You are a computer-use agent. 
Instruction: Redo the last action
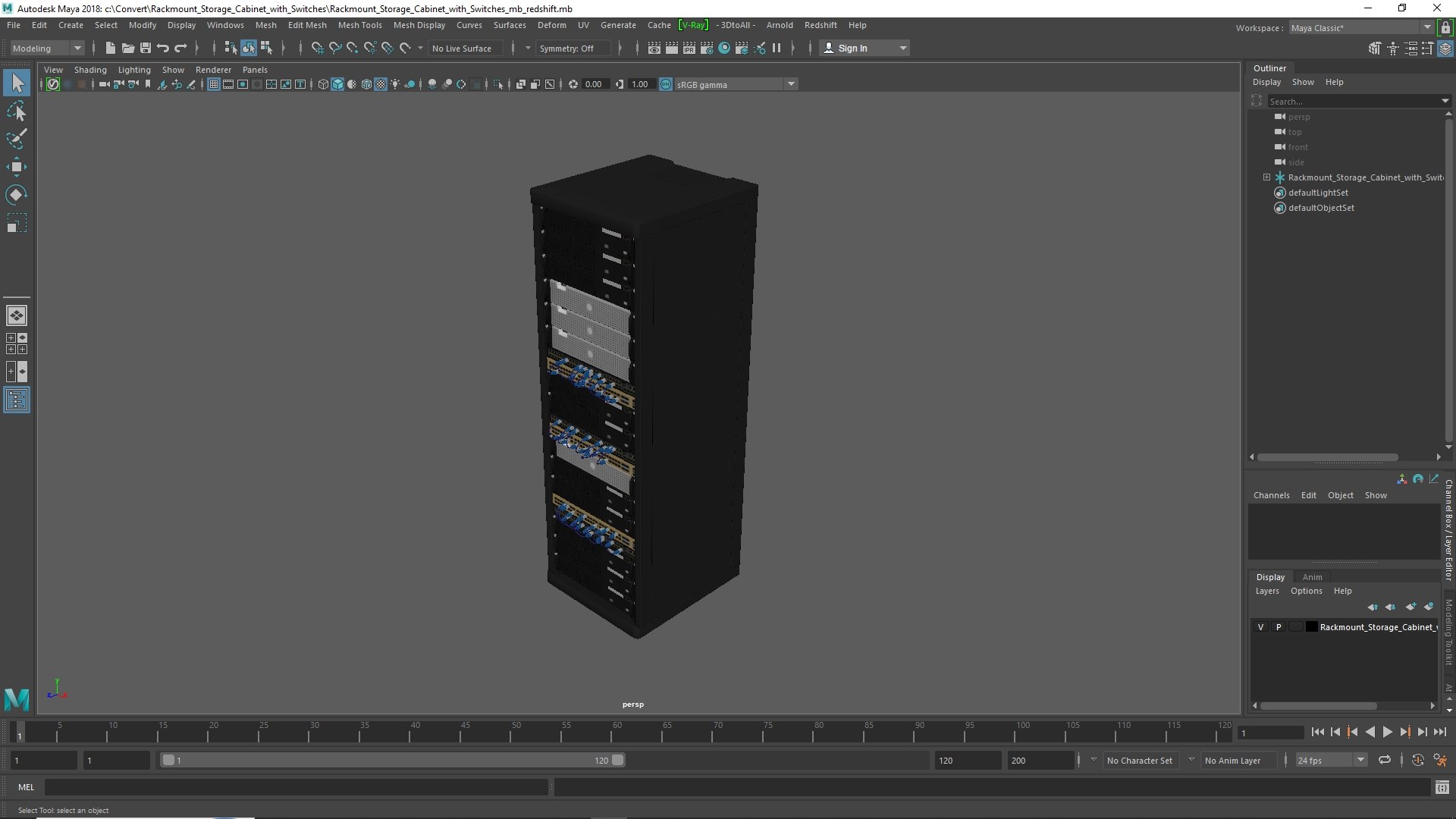point(180,48)
